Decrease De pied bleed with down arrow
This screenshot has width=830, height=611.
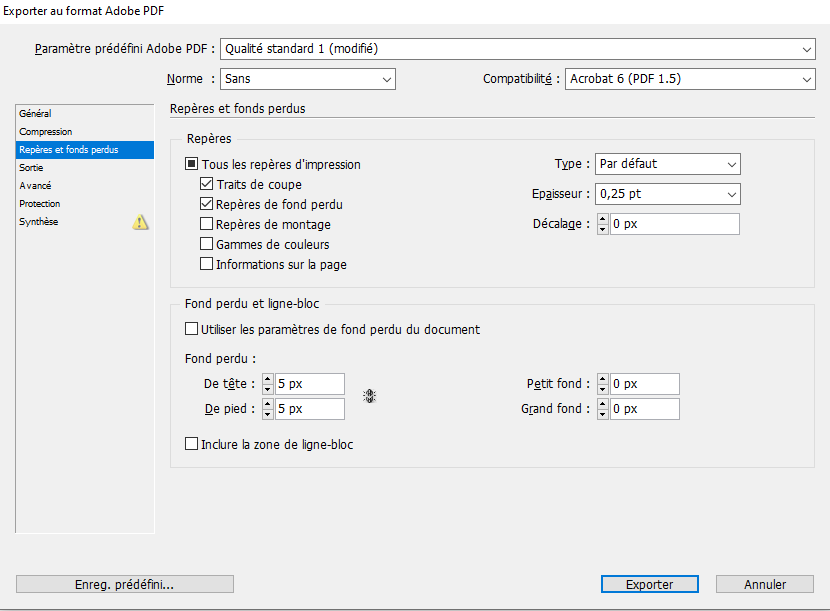[x=267, y=413]
